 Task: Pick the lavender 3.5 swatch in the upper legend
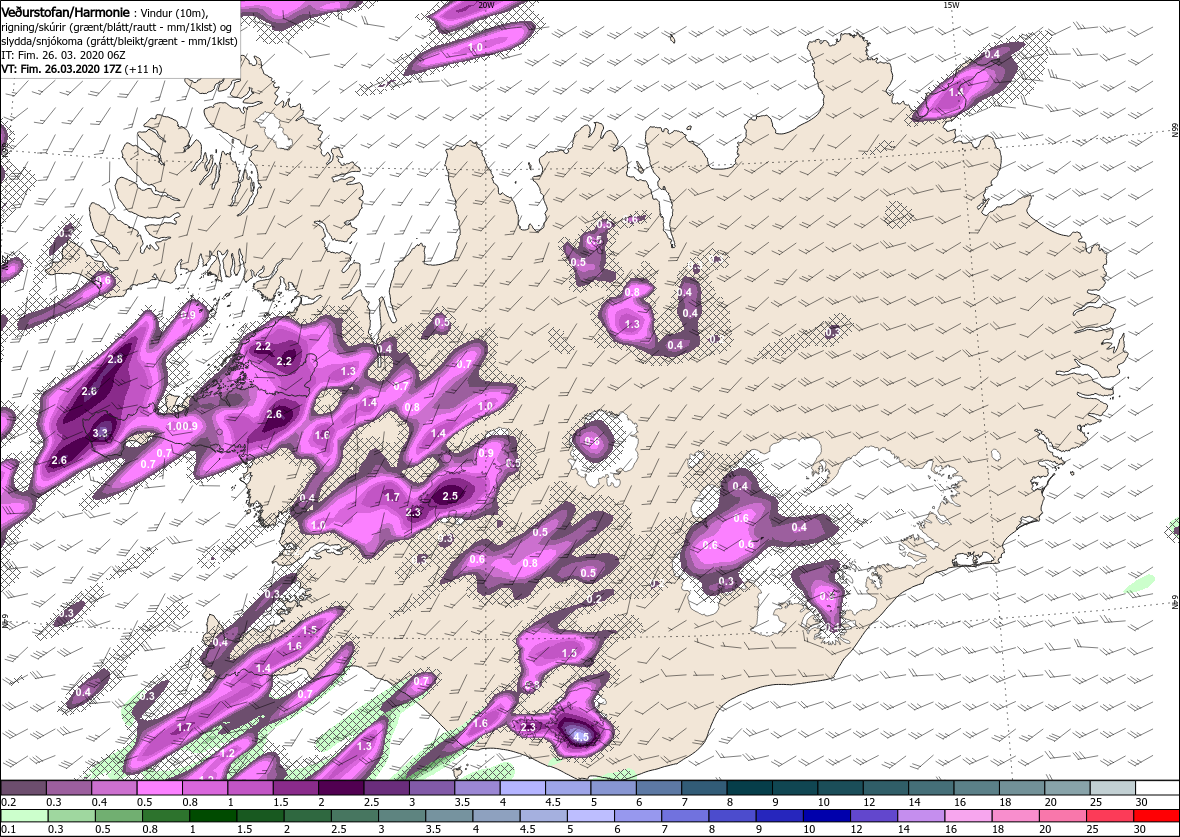[x=478, y=787]
